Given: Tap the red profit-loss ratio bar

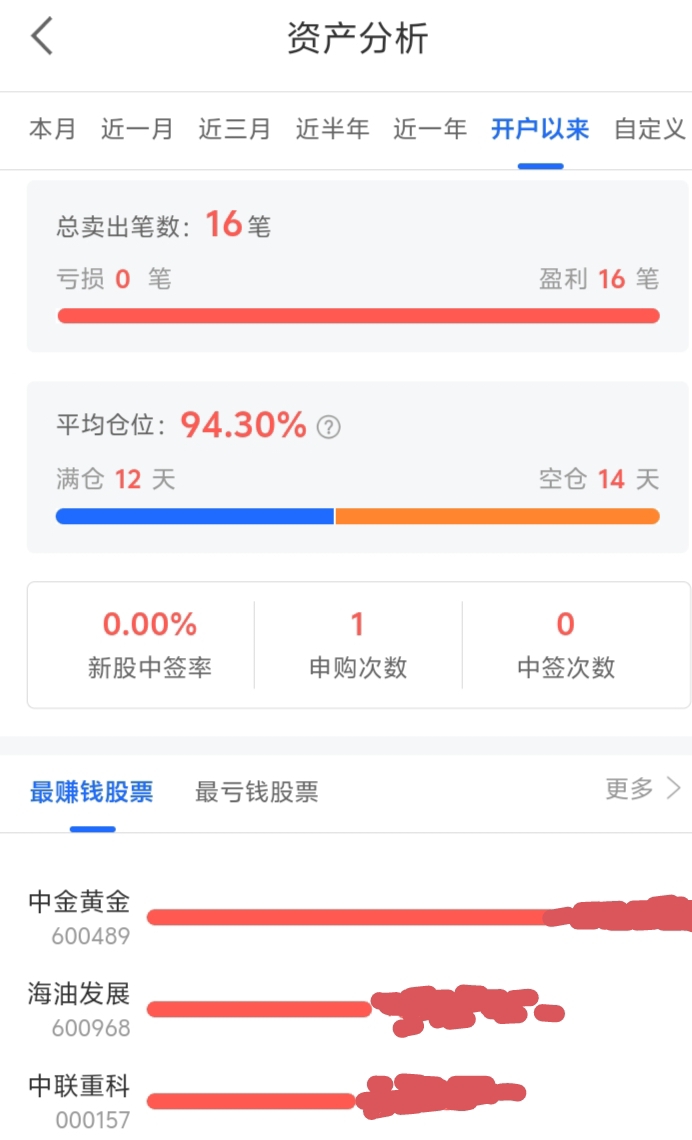Looking at the screenshot, I should pyautogui.click(x=358, y=316).
